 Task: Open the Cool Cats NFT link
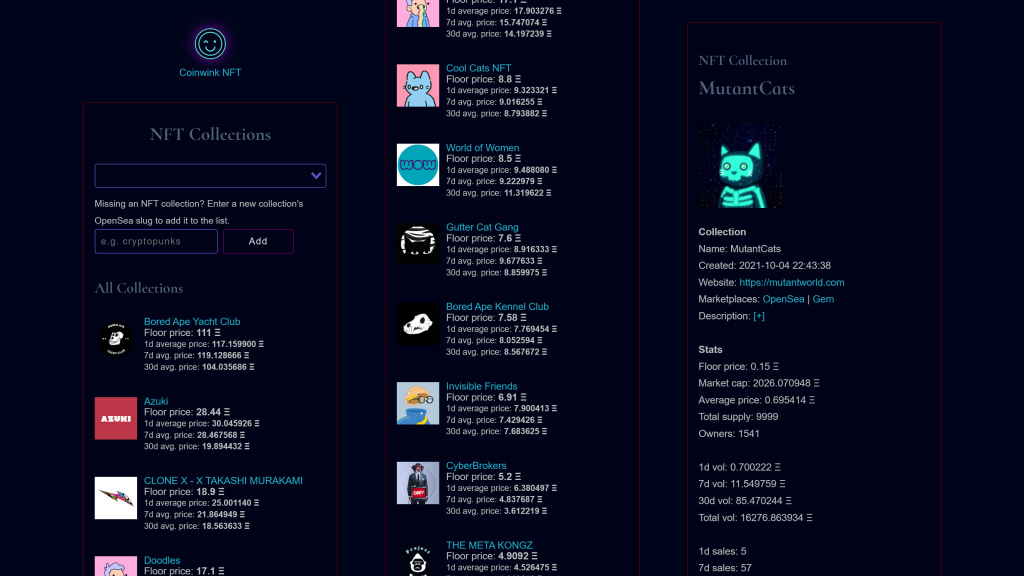point(479,68)
